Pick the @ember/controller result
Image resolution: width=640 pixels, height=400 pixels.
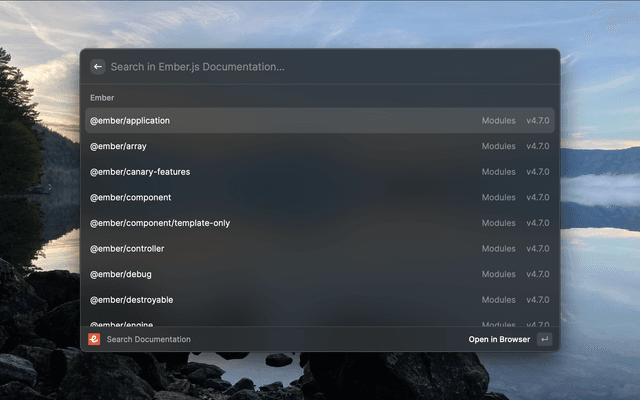127,249
